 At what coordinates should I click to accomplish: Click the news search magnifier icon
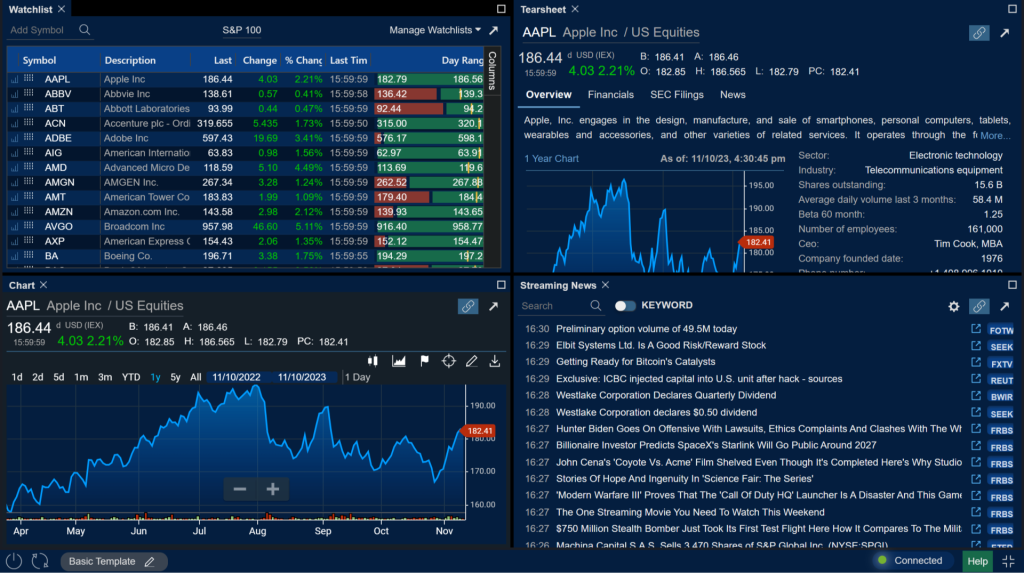tap(596, 305)
